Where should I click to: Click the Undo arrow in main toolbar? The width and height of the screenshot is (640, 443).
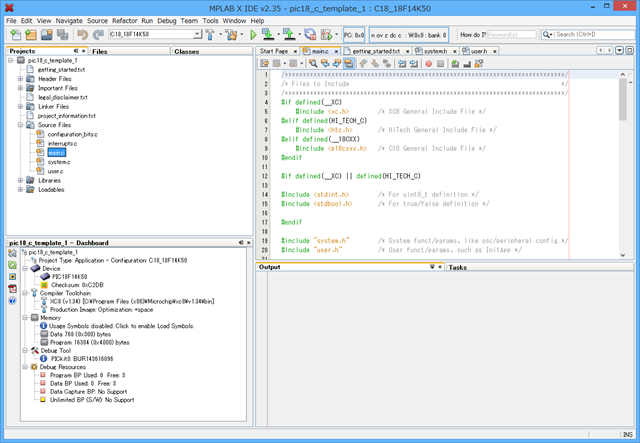pyautogui.click(x=81, y=35)
